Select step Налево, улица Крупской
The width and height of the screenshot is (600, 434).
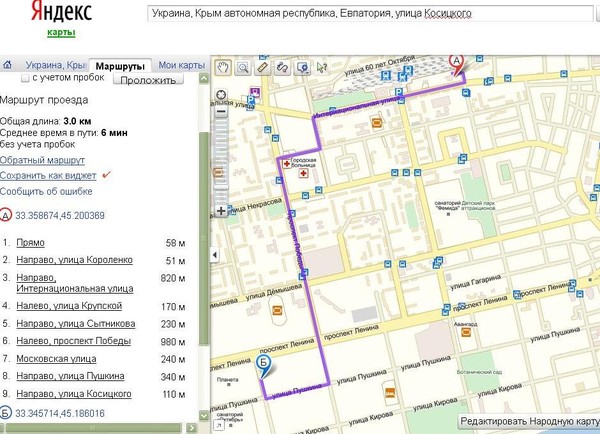tap(69, 306)
